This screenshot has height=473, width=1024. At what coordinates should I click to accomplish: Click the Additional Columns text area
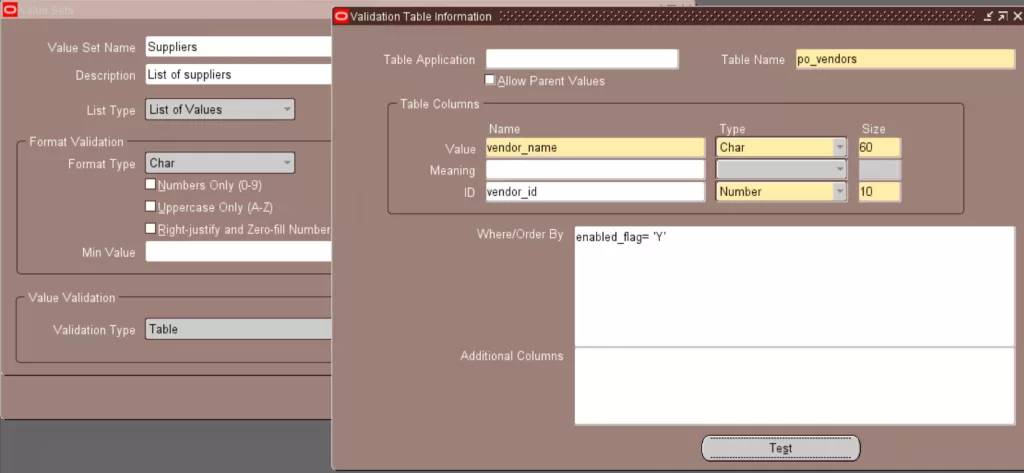[x=794, y=386]
